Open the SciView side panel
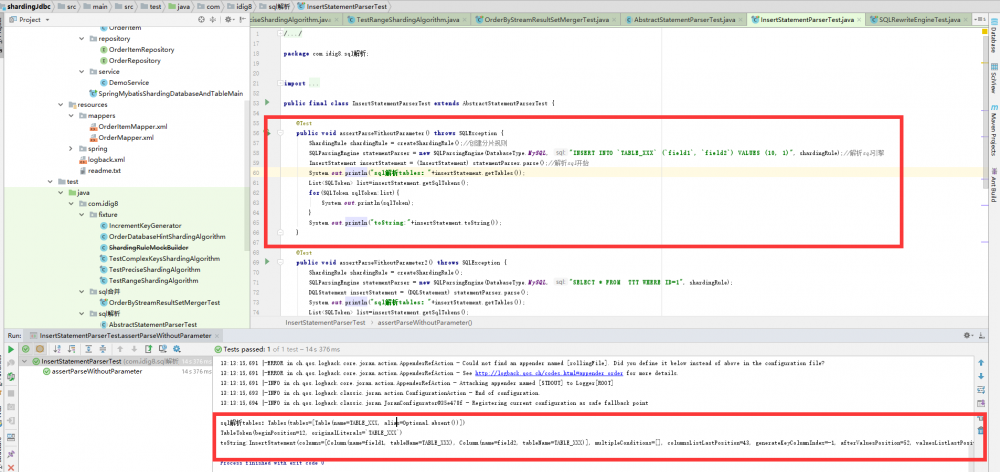 pos(992,78)
